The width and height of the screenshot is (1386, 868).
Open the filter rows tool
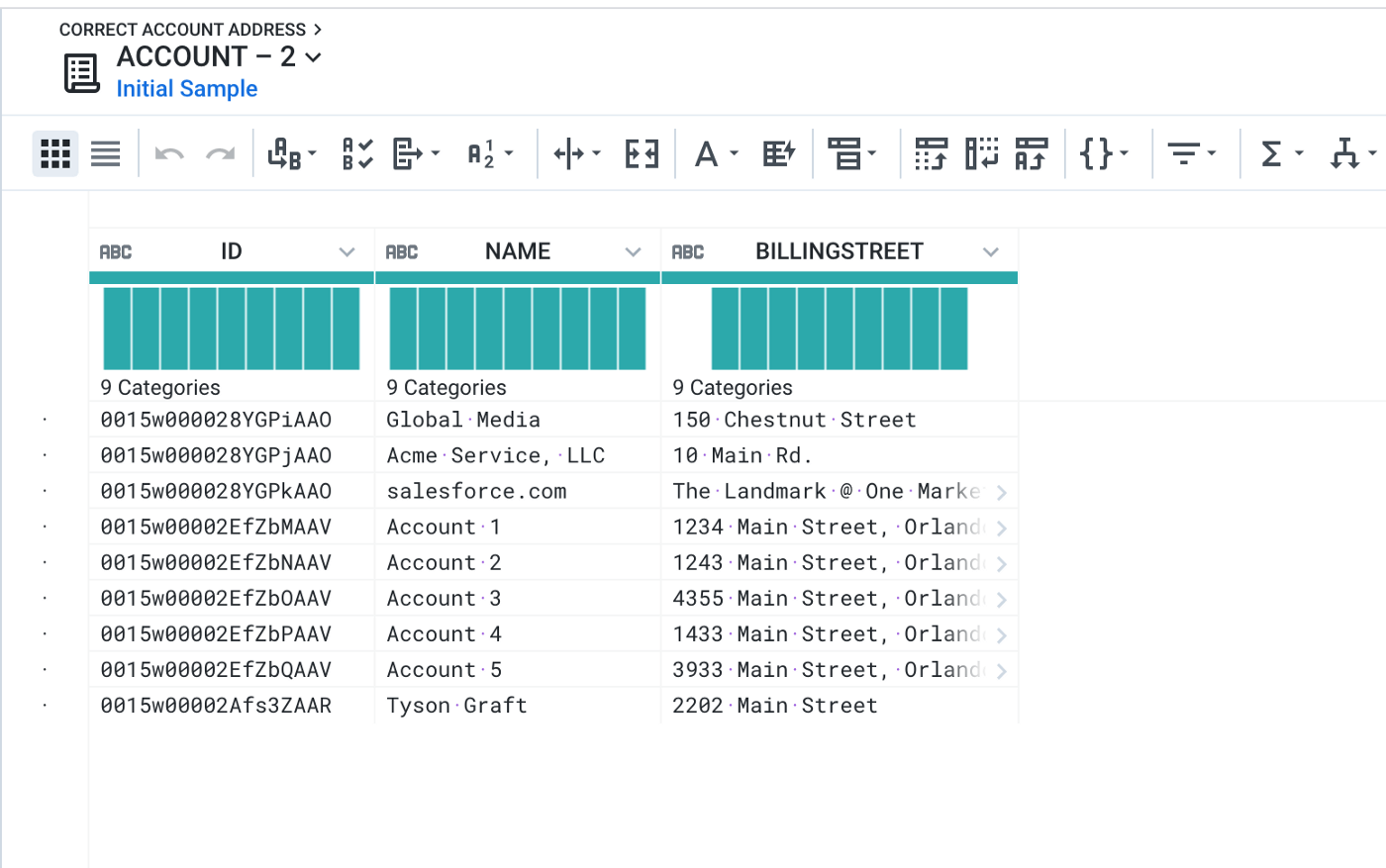[x=1192, y=153]
